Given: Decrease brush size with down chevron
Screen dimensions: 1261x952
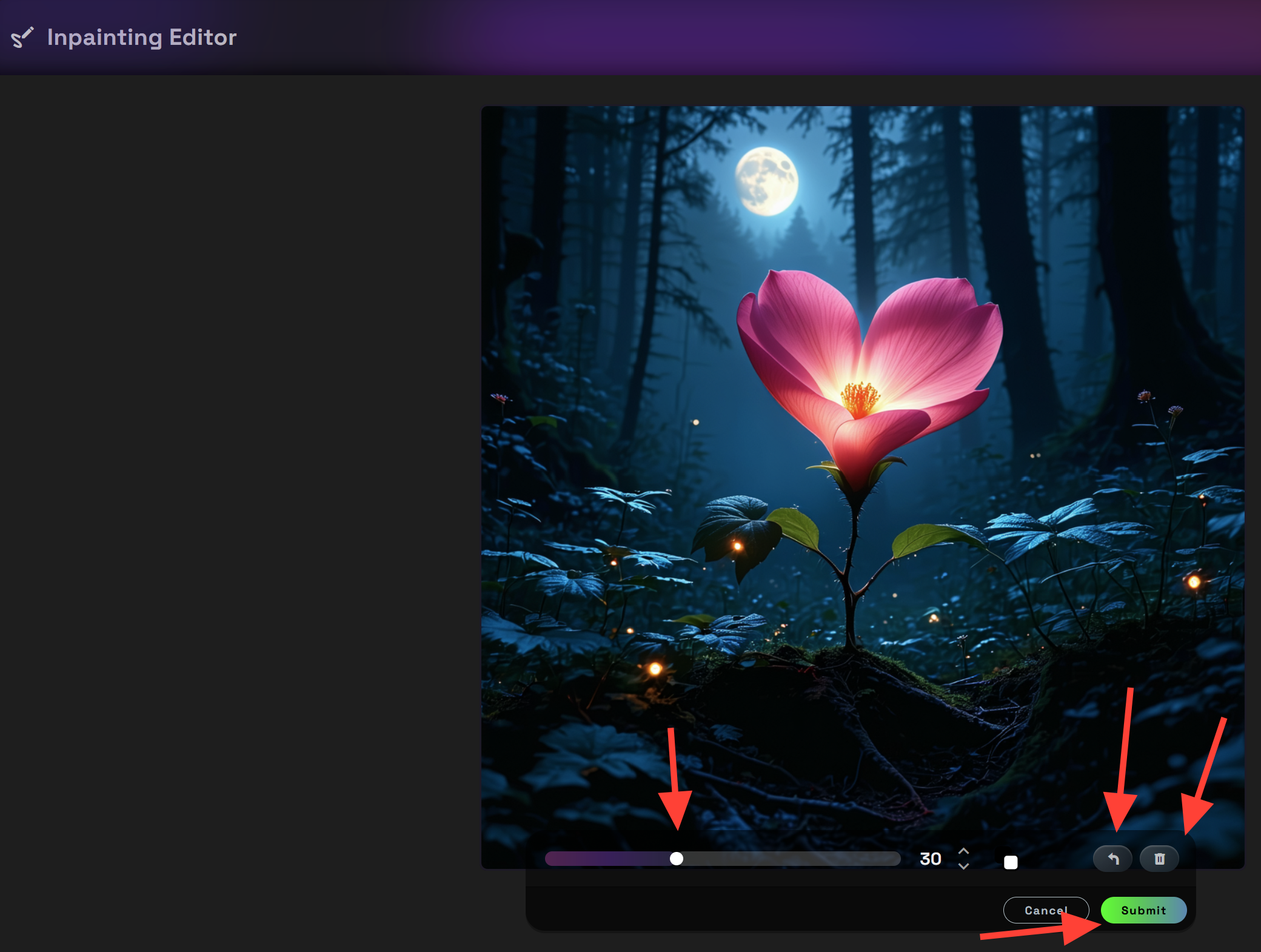Looking at the screenshot, I should [963, 867].
